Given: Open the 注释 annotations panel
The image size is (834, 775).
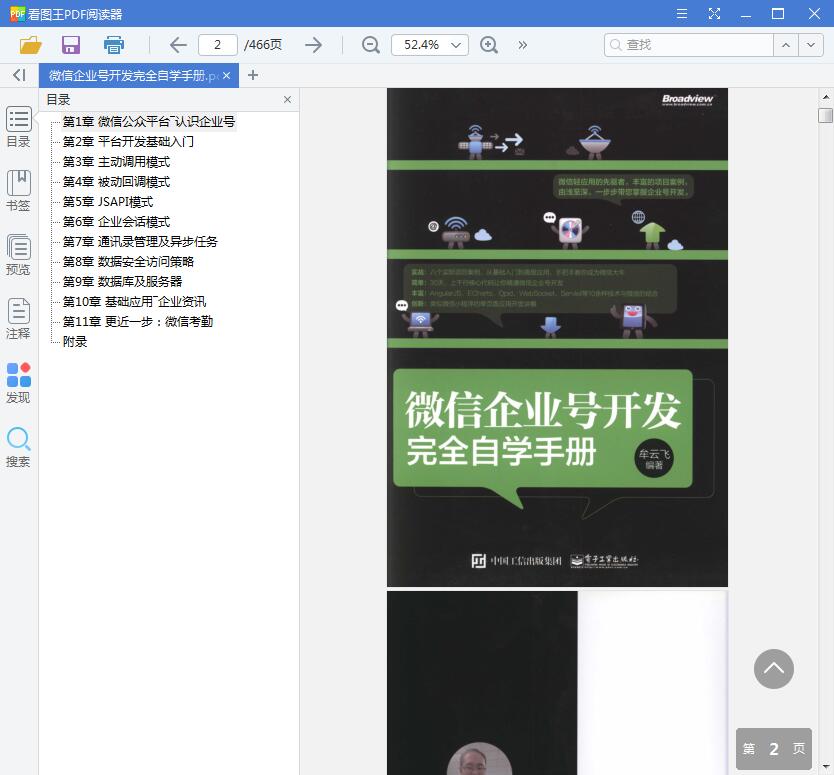Looking at the screenshot, I should (18, 318).
